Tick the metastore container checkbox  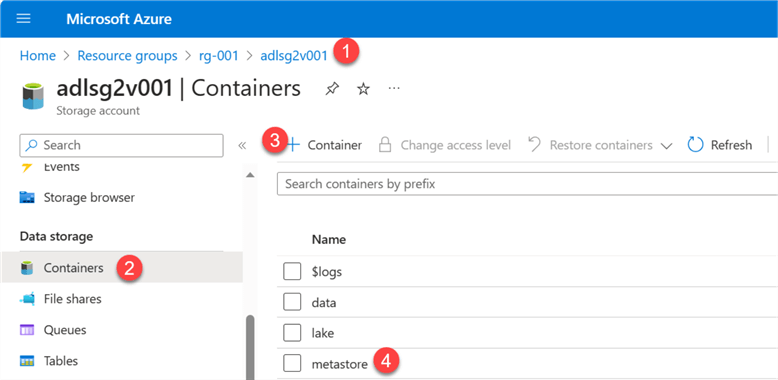pos(292,364)
